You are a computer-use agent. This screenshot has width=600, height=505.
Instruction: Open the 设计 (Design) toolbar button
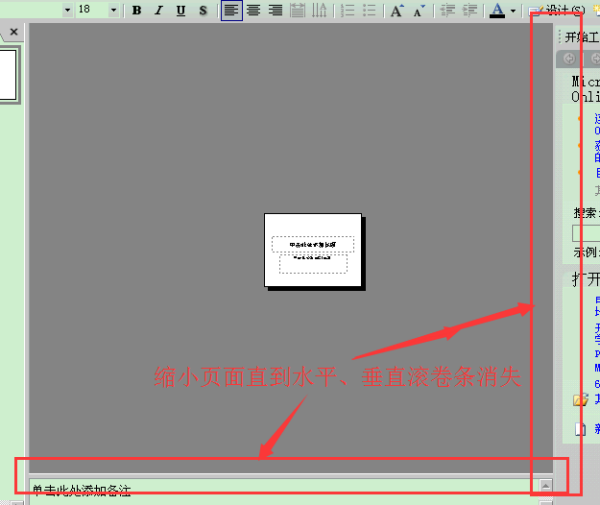pyautogui.click(x=557, y=10)
